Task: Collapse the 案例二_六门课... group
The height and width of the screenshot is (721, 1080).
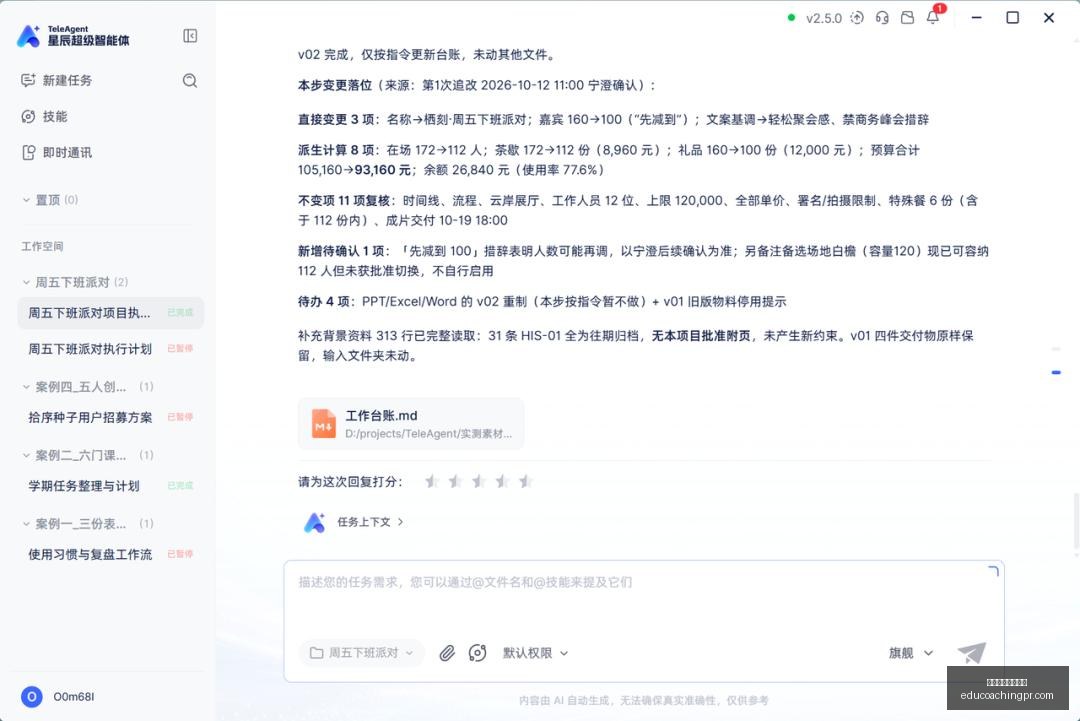Action: [x=26, y=455]
